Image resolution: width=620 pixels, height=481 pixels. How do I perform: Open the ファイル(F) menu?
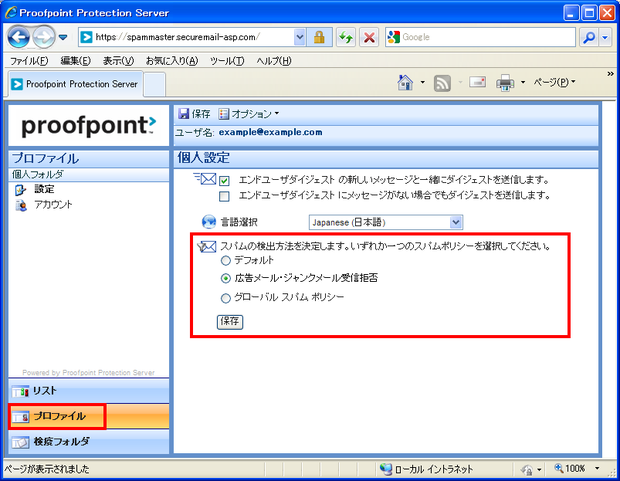coord(29,61)
